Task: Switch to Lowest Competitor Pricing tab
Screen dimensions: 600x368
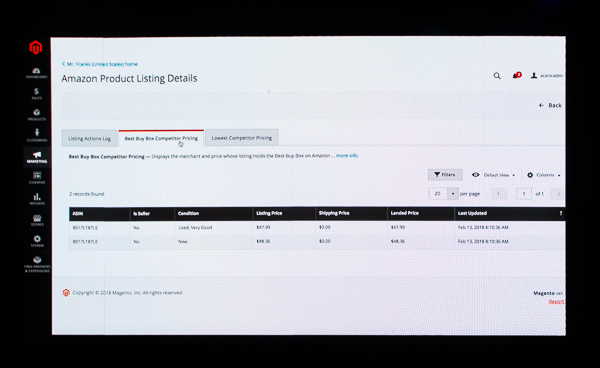Action: click(x=242, y=138)
